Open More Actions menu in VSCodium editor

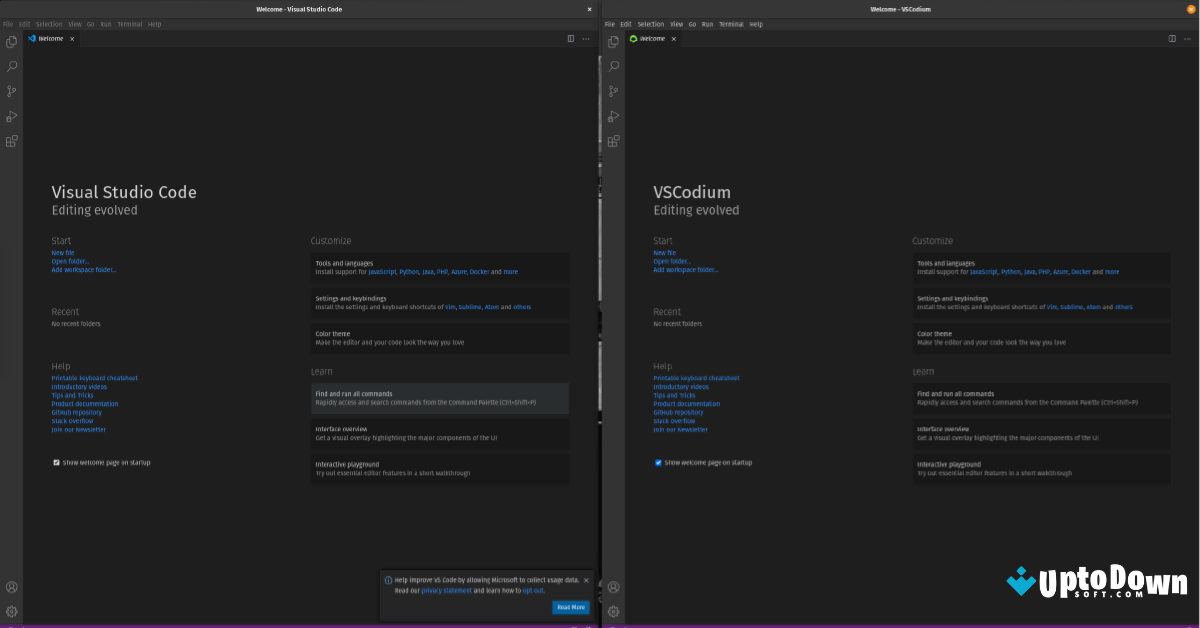click(1186, 38)
